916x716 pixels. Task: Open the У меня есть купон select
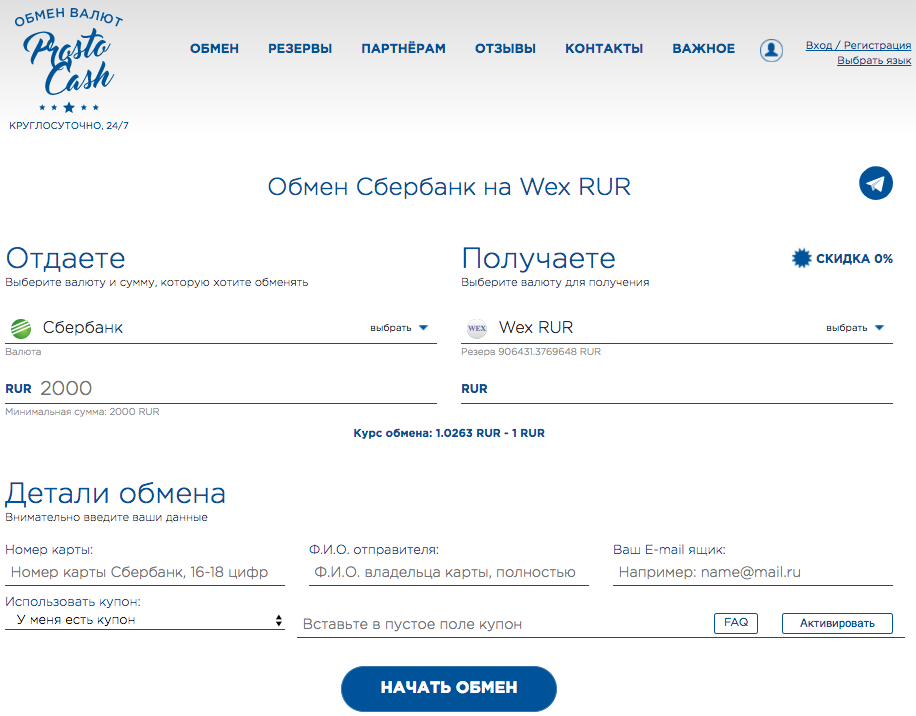point(145,620)
